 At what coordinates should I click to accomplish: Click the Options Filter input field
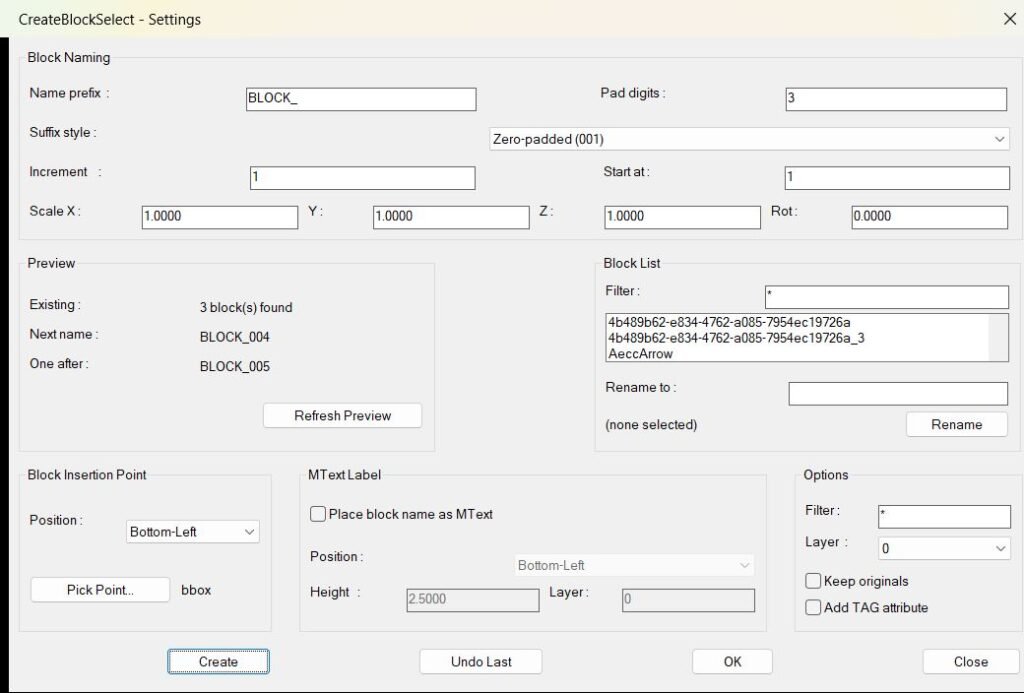(944, 516)
